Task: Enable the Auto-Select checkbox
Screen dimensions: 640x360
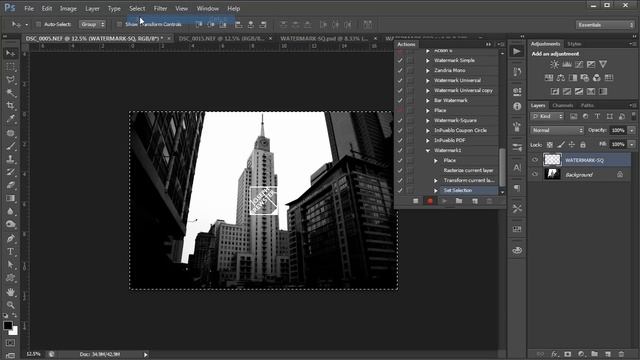Action: (38, 24)
